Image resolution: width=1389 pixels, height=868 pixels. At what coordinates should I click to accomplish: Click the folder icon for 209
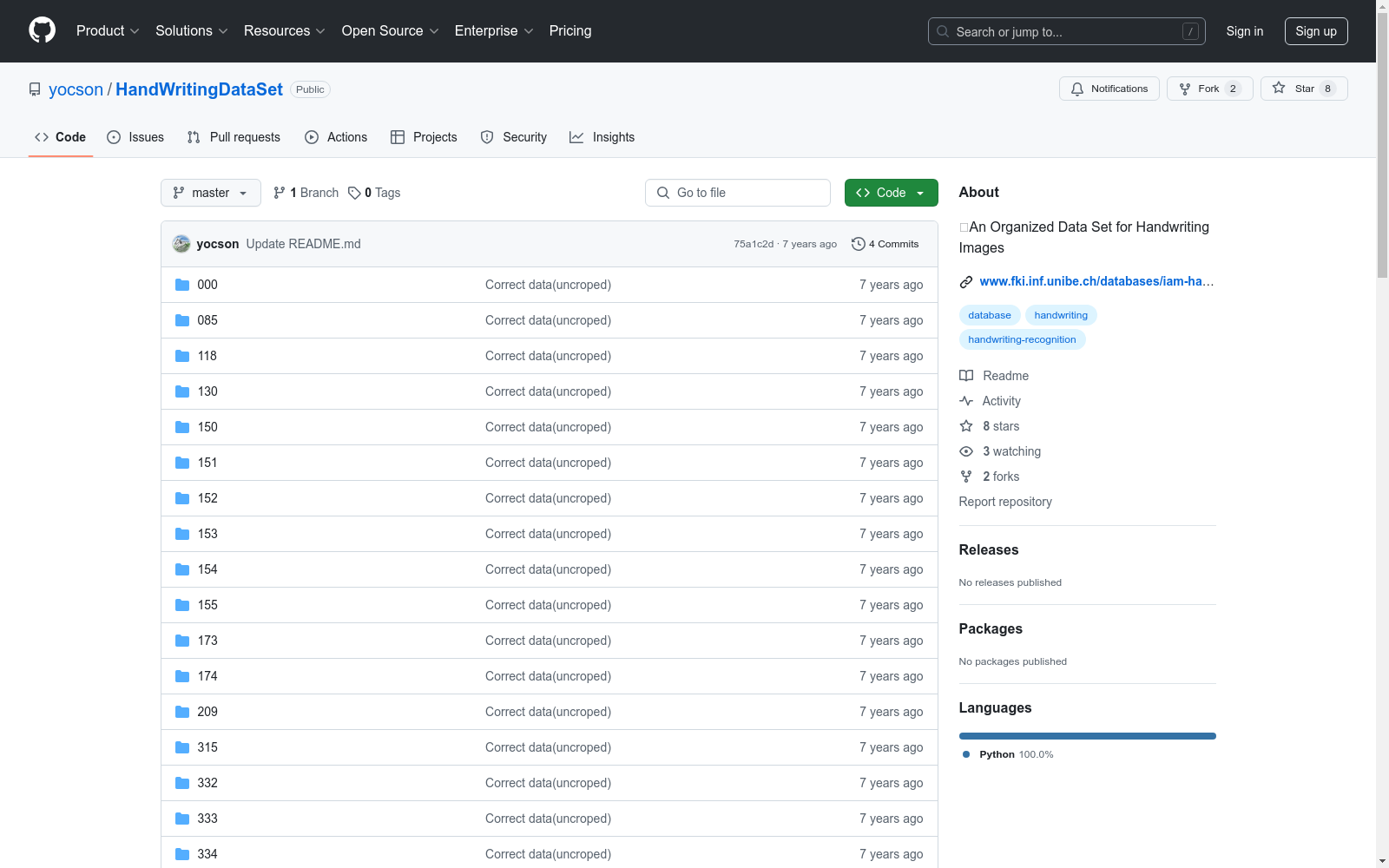(182, 712)
